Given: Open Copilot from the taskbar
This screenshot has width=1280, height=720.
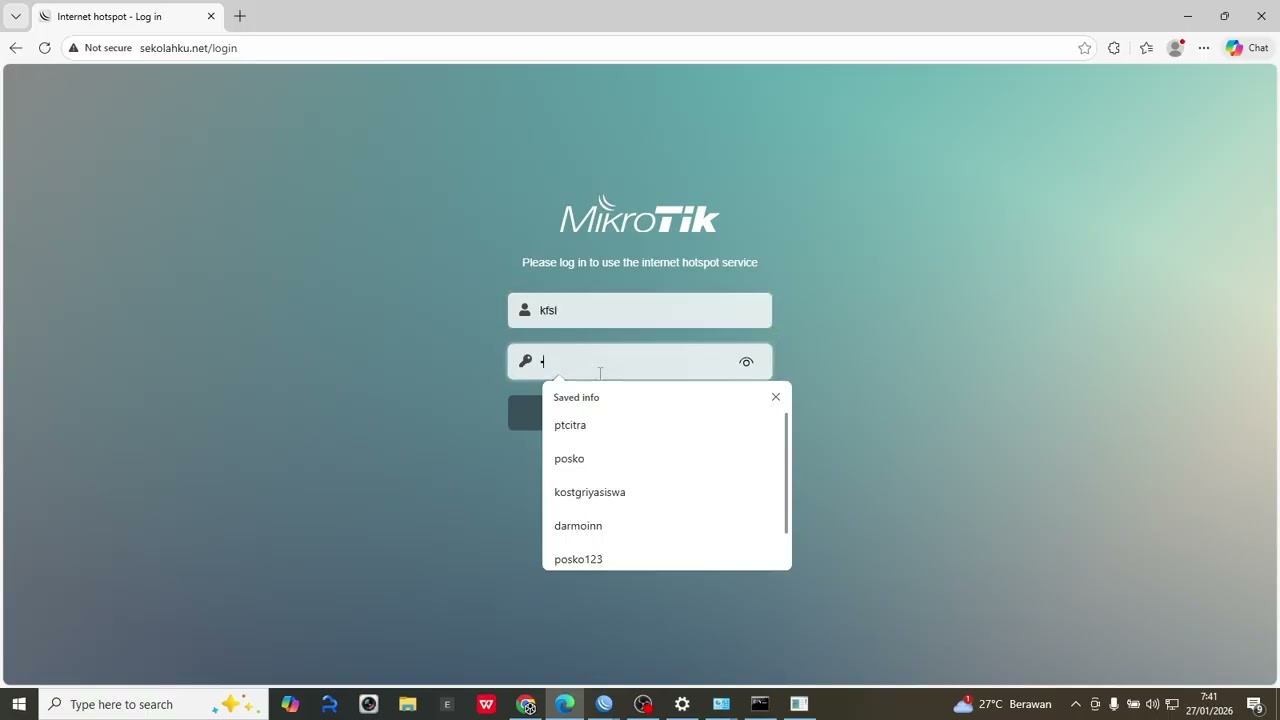Looking at the screenshot, I should 290,704.
